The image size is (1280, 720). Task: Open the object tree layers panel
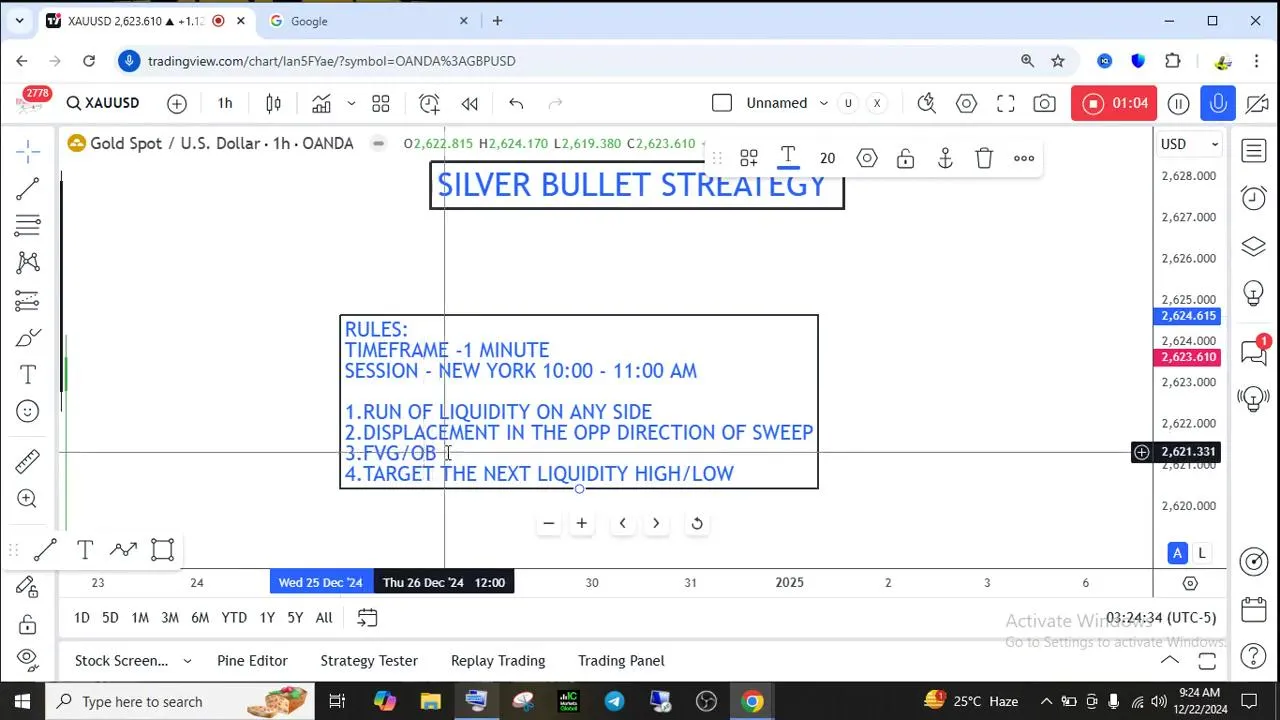pos(1253,246)
